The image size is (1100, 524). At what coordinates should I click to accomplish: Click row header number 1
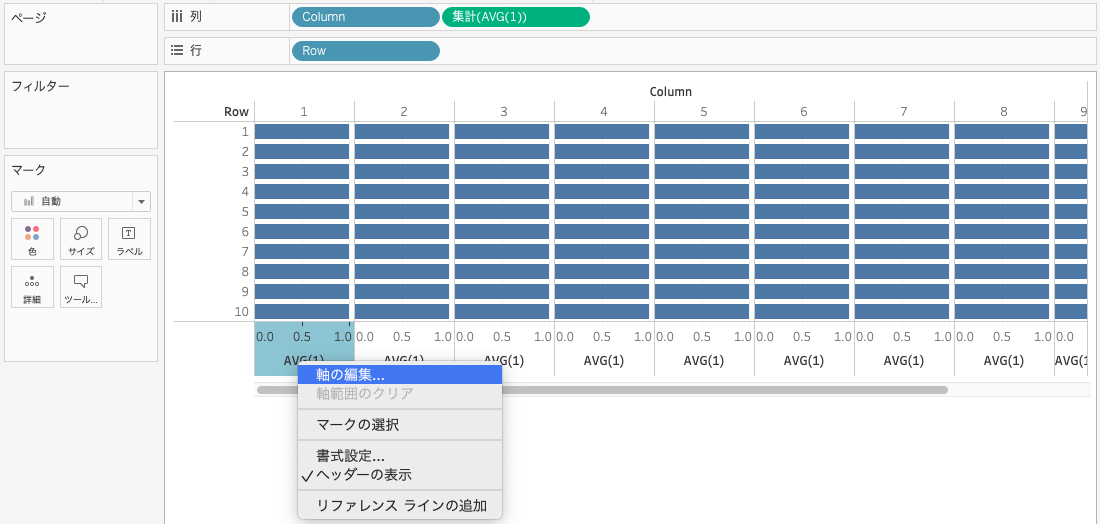coord(246,132)
